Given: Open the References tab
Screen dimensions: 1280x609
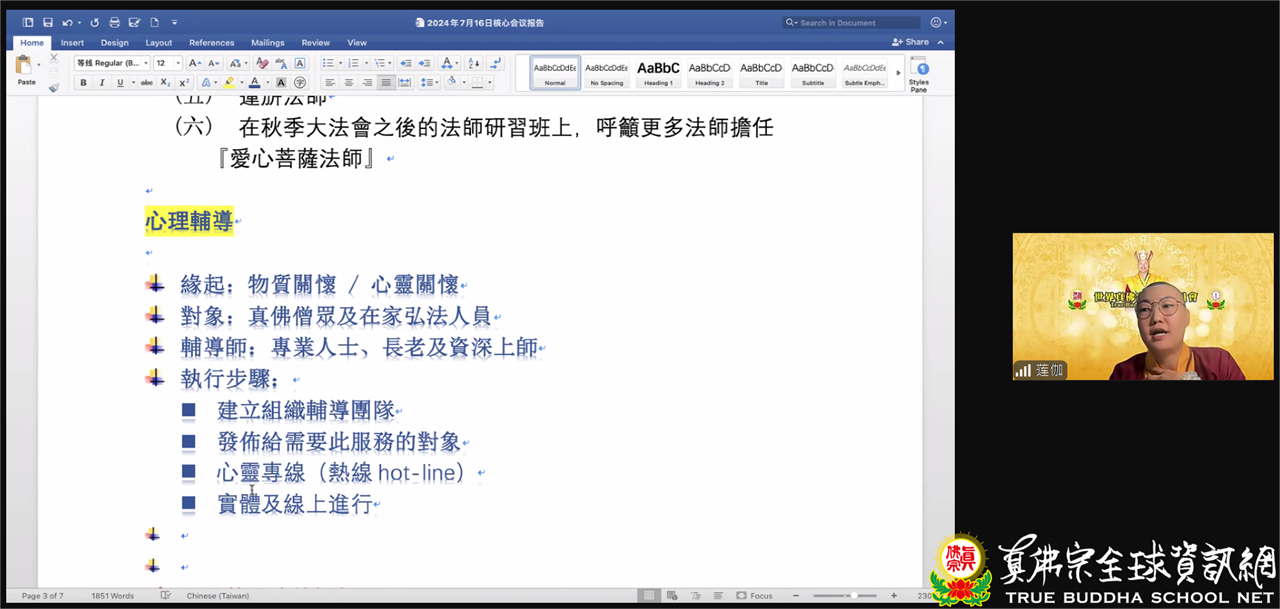Looking at the screenshot, I should pyautogui.click(x=211, y=43).
